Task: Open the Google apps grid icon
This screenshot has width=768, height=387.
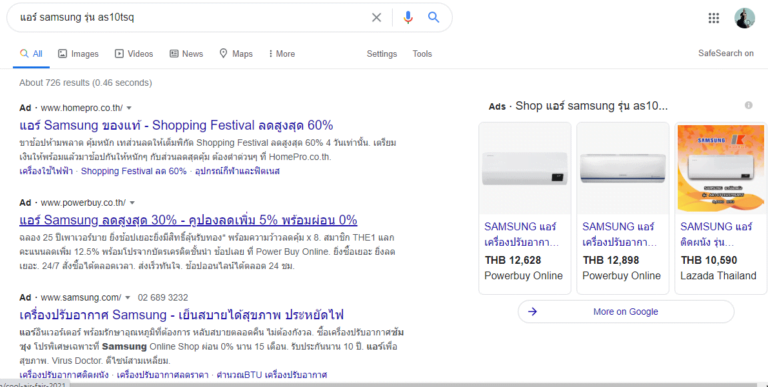Action: 714,18
